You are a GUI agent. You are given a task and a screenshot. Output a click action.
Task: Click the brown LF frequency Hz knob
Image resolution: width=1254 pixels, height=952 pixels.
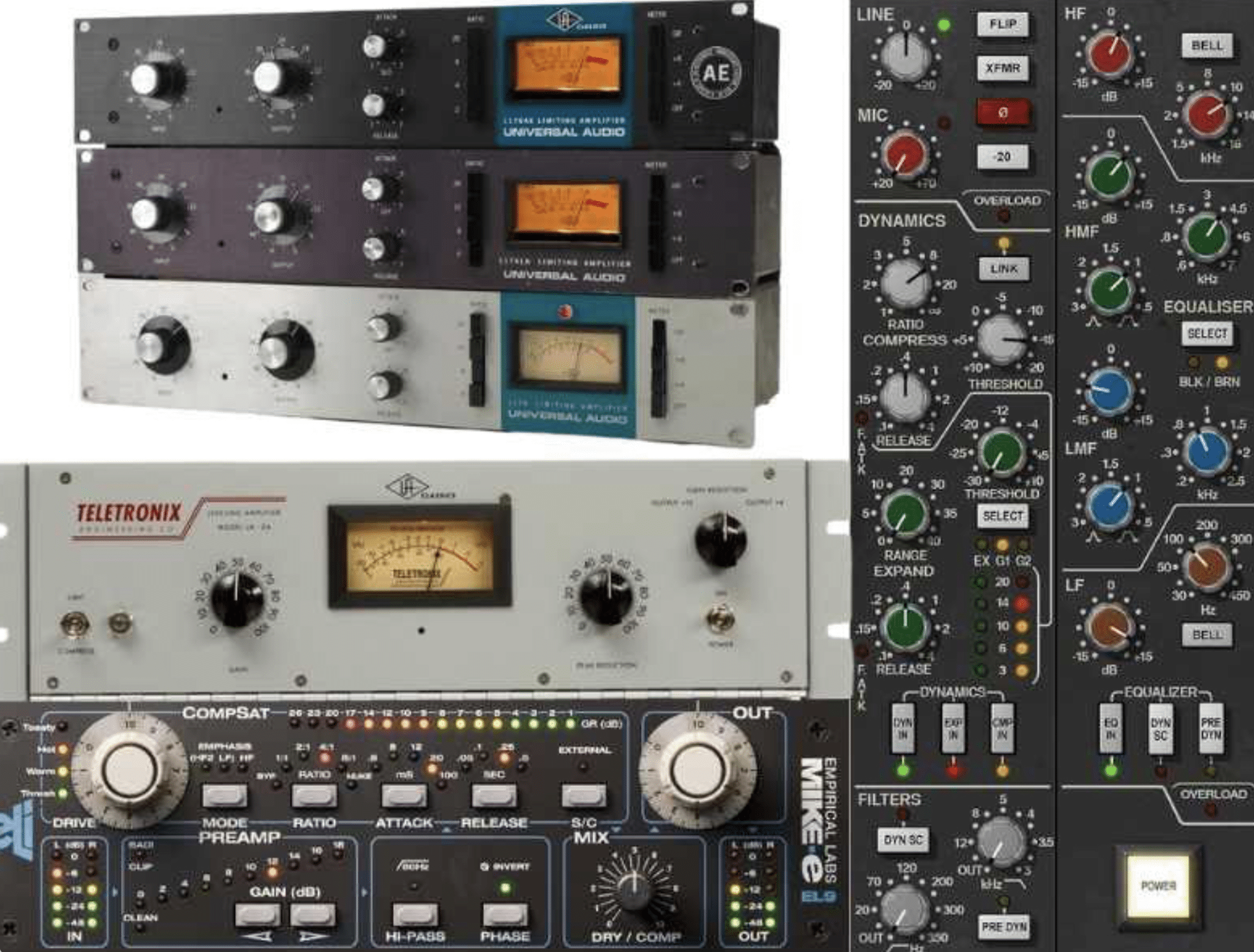point(1206,566)
